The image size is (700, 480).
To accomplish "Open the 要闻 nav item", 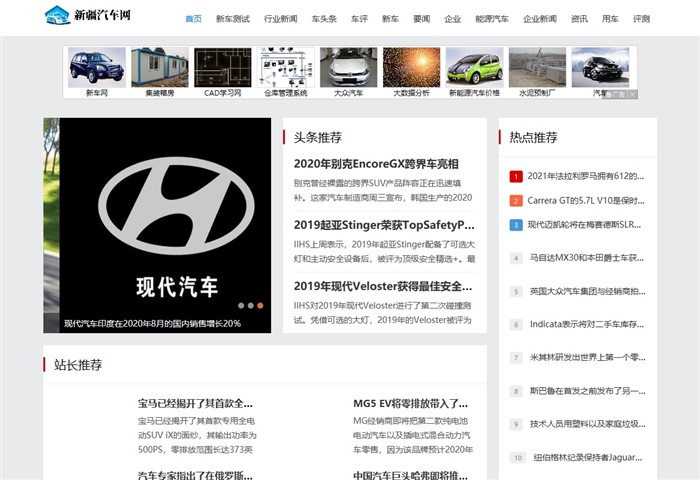I will pos(421,19).
